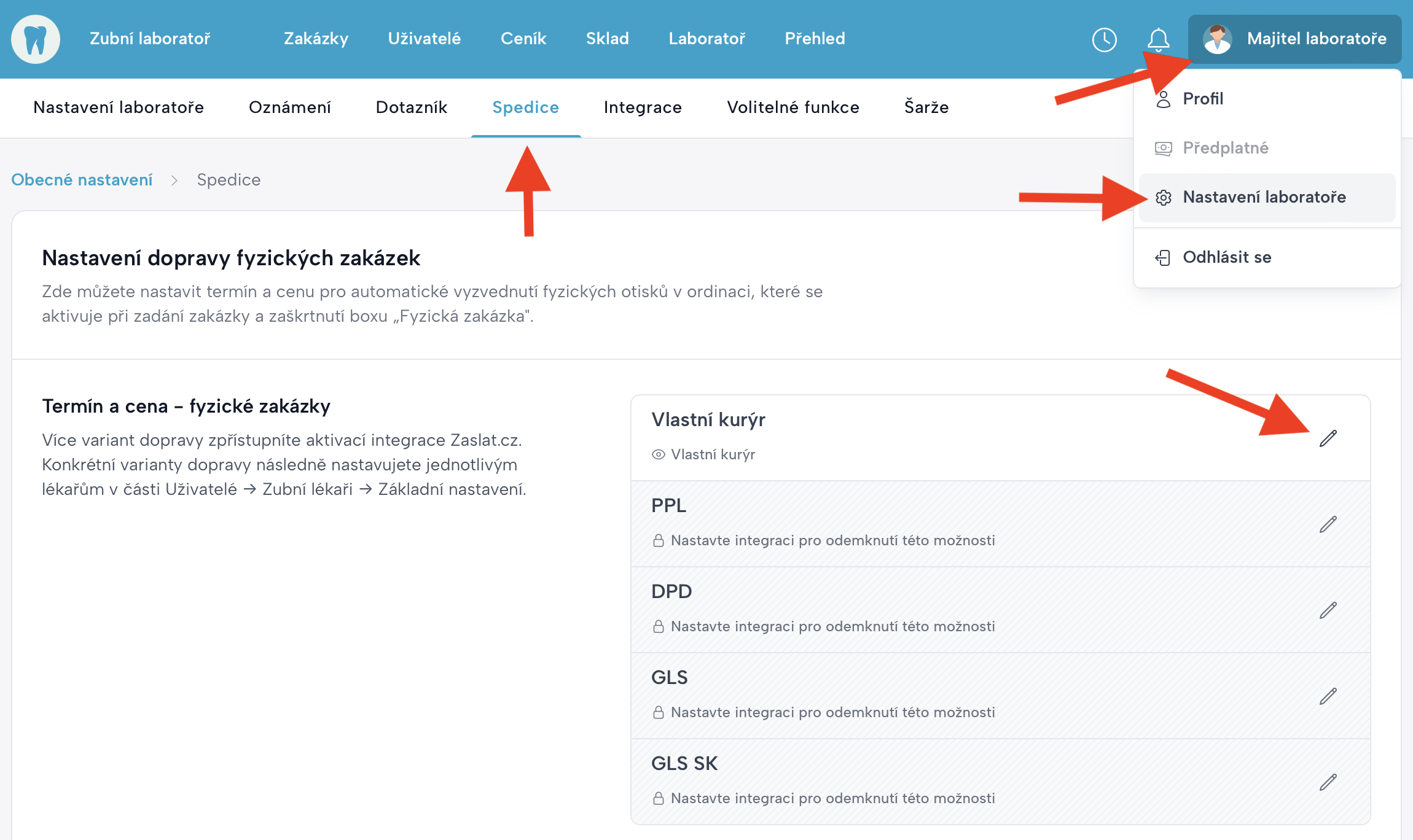Screen dimensions: 1413x840
Task: Click Odhlásit se to log out
Action: pos(1227,257)
